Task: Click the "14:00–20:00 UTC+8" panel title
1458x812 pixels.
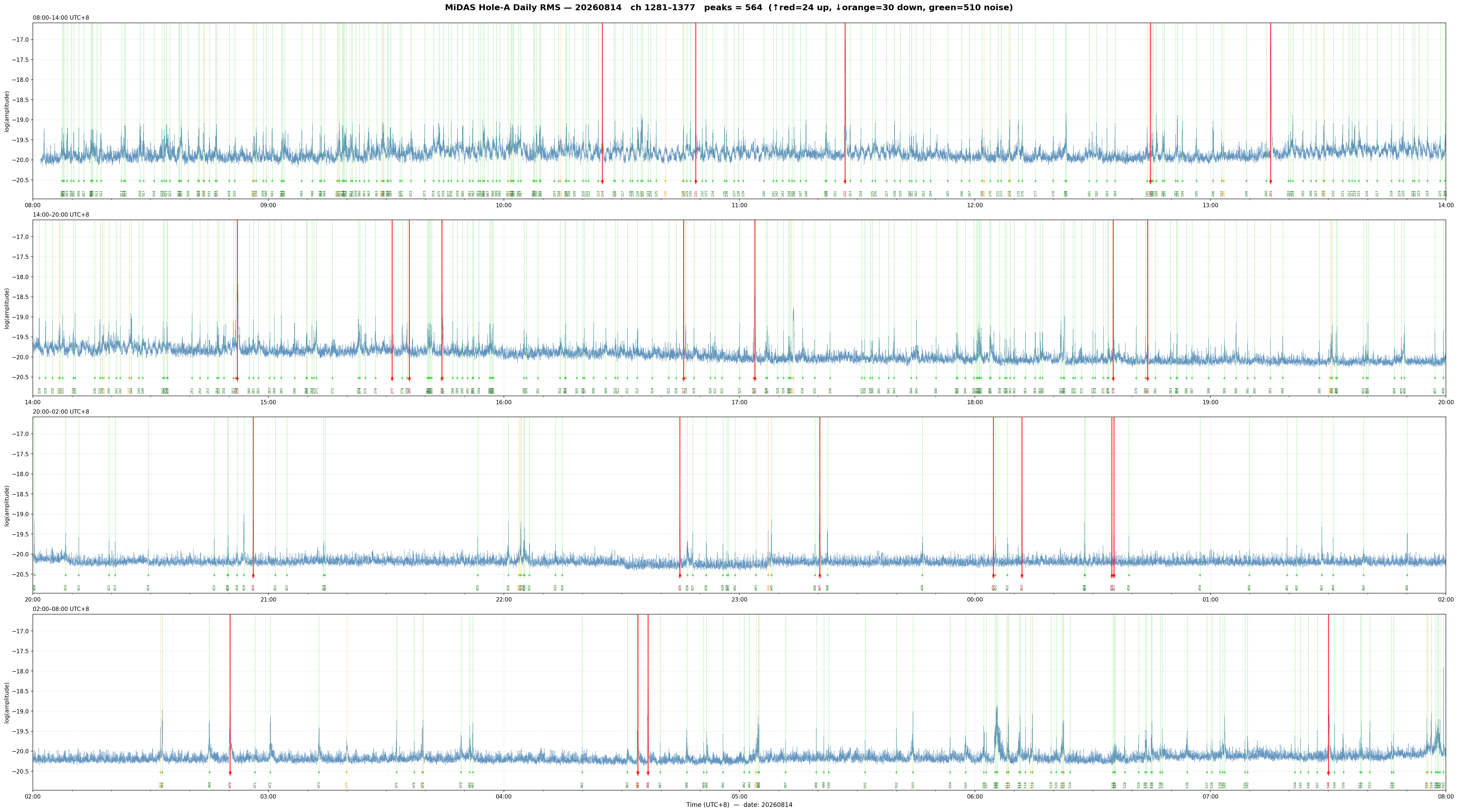Action: click(61, 215)
